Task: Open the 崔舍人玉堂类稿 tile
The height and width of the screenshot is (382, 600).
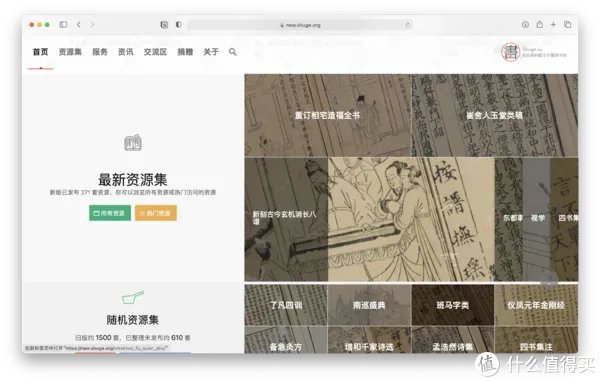Action: click(494, 115)
